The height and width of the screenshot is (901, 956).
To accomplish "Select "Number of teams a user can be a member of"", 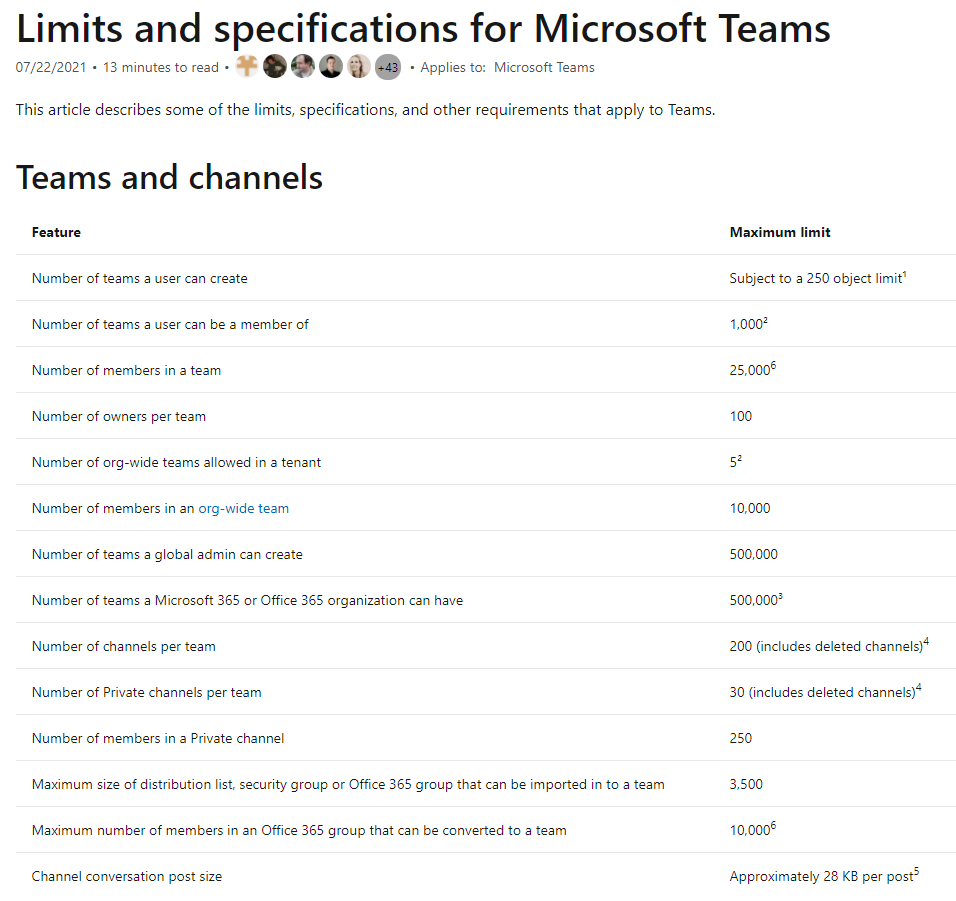I will click(x=170, y=324).
